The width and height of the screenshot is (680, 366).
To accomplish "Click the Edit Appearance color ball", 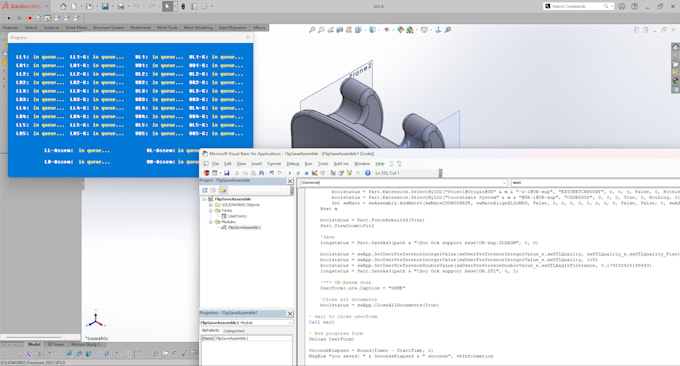I will (400, 30).
